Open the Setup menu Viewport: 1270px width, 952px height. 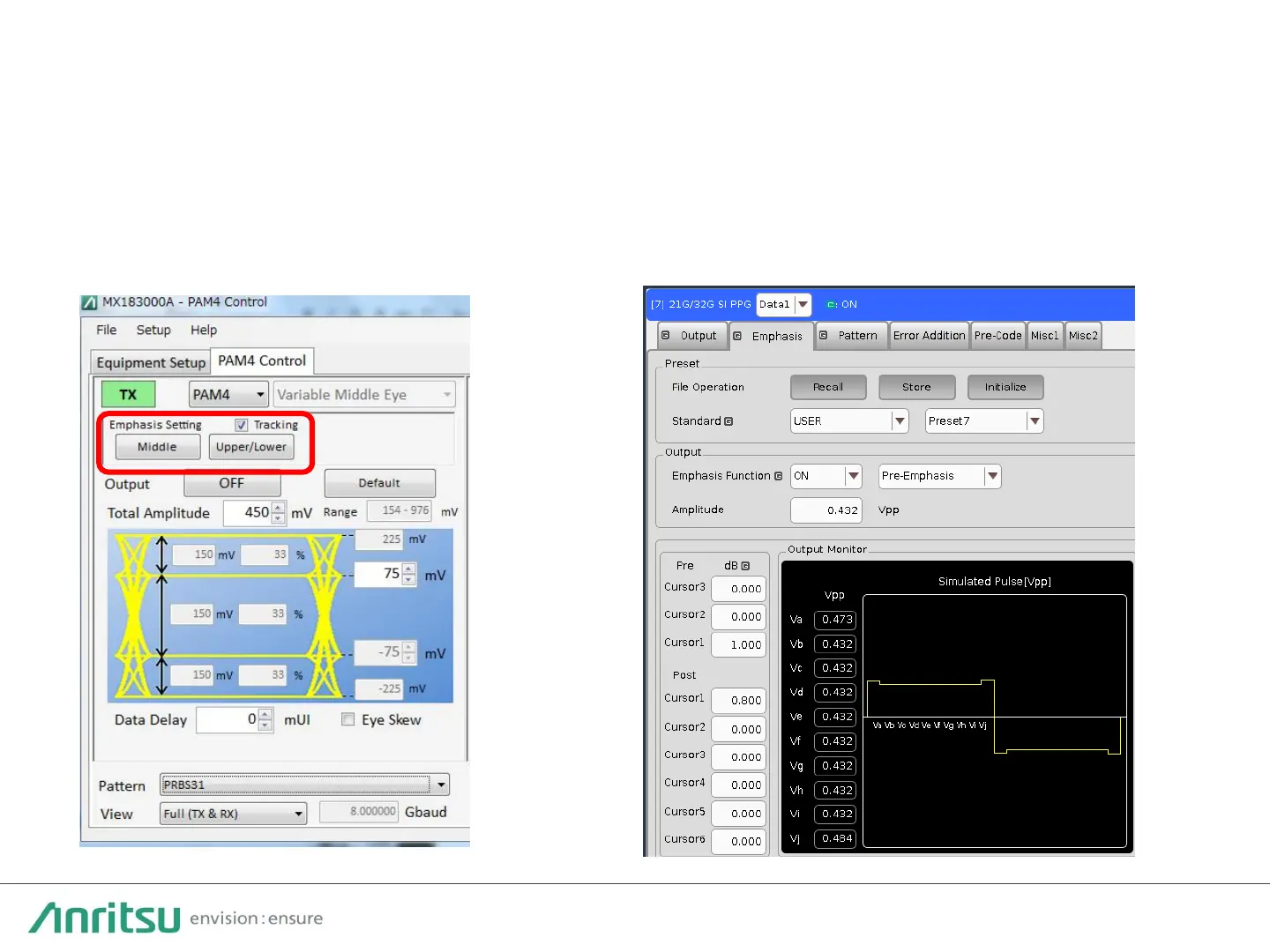153,330
